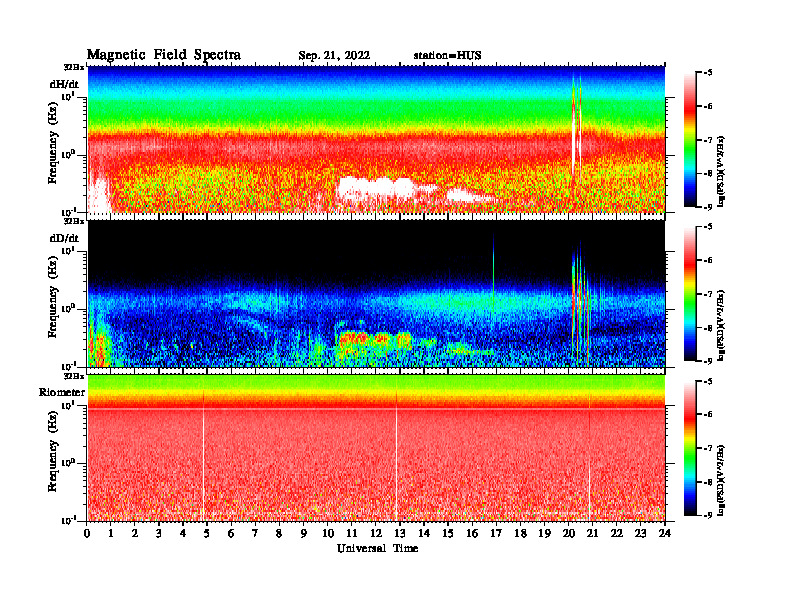Click the "-9" value on dH/dt color scale
The image size is (792, 612).
click(708, 207)
